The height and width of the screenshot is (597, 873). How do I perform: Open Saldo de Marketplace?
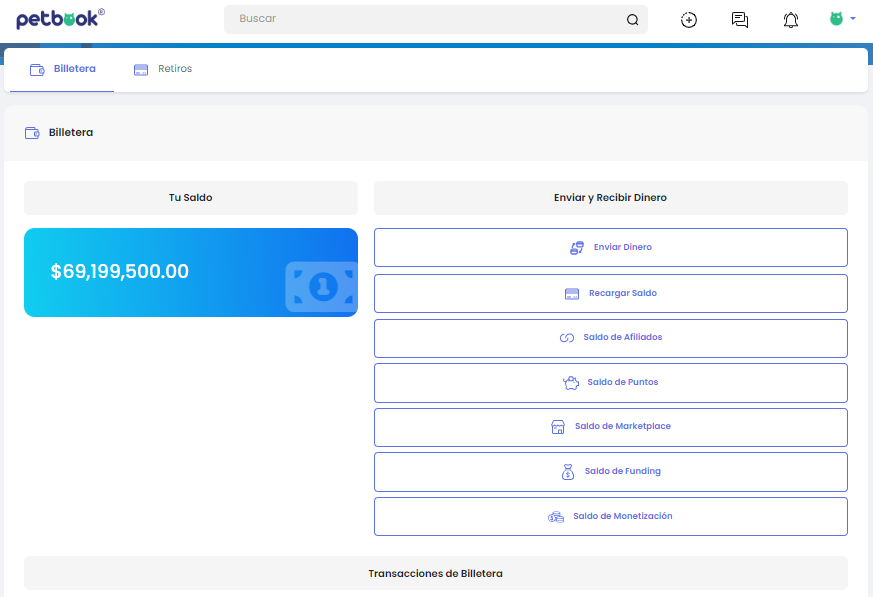click(x=610, y=427)
